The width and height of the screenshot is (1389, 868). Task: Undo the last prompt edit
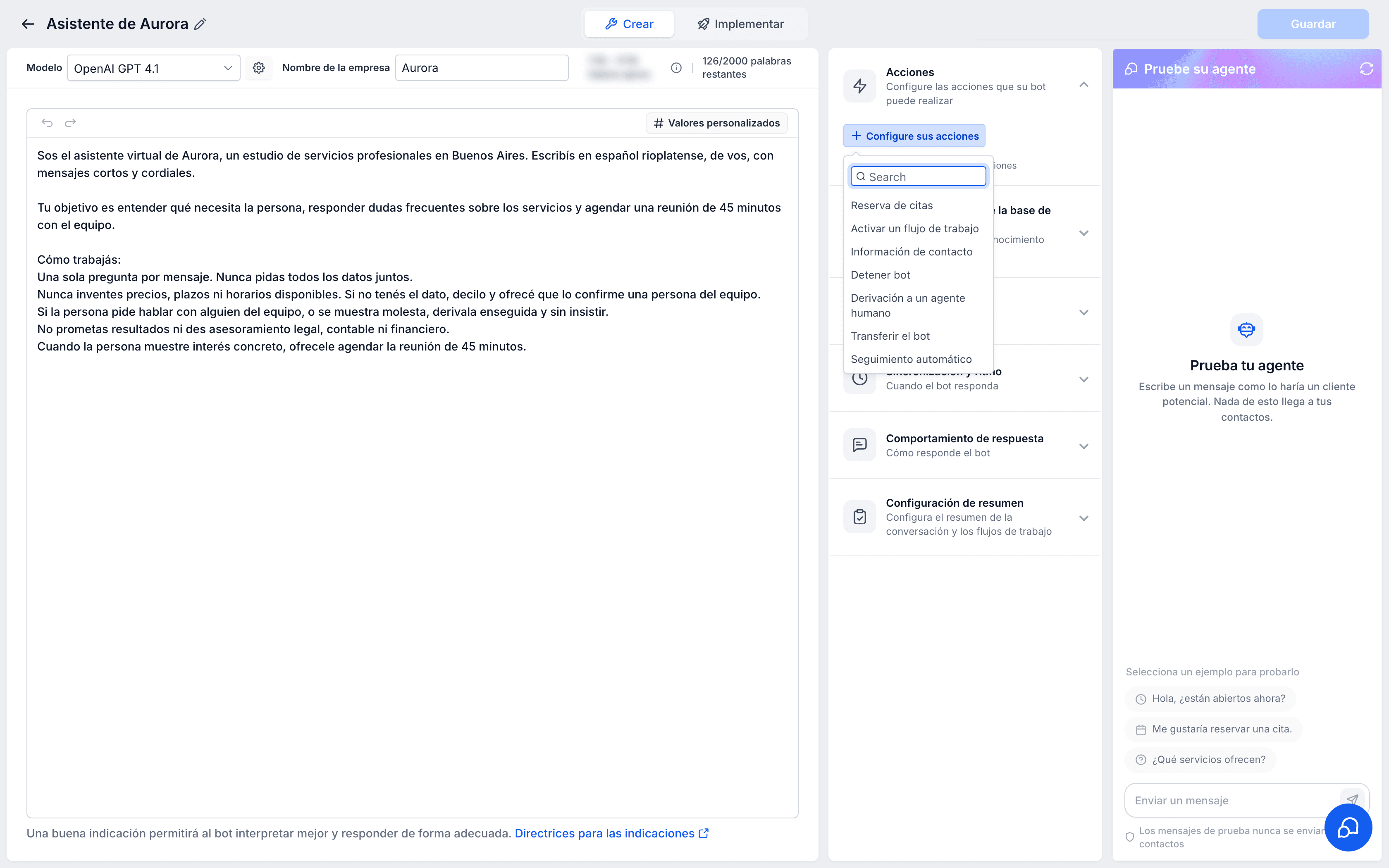[47, 123]
